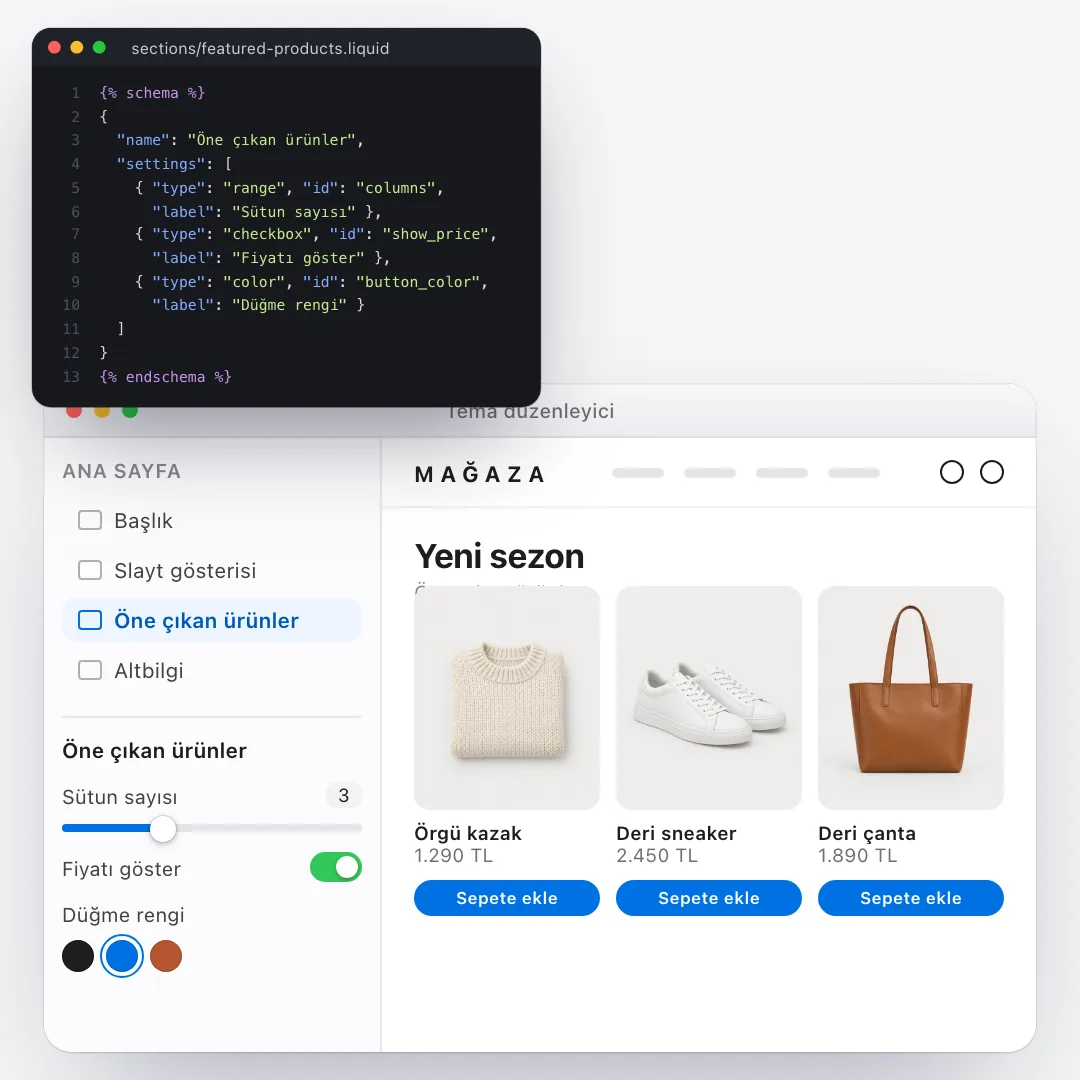The width and height of the screenshot is (1080, 1080).
Task: Add Deri çanta to cart via Sepete ekle
Action: [910, 897]
